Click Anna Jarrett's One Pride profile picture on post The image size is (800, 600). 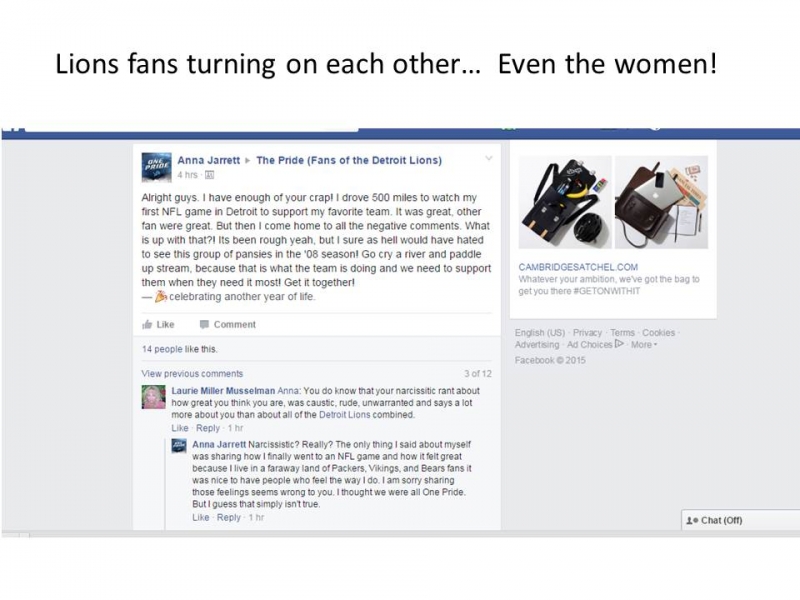coord(156,167)
